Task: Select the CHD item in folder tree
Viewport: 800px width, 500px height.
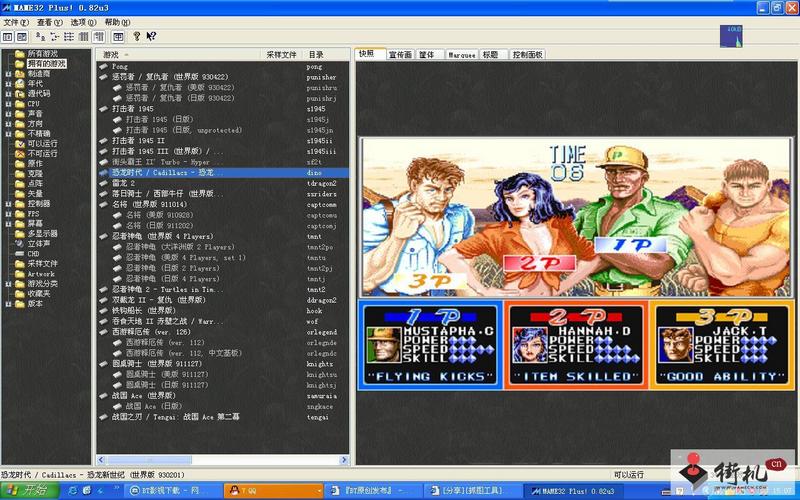Action: point(33,253)
